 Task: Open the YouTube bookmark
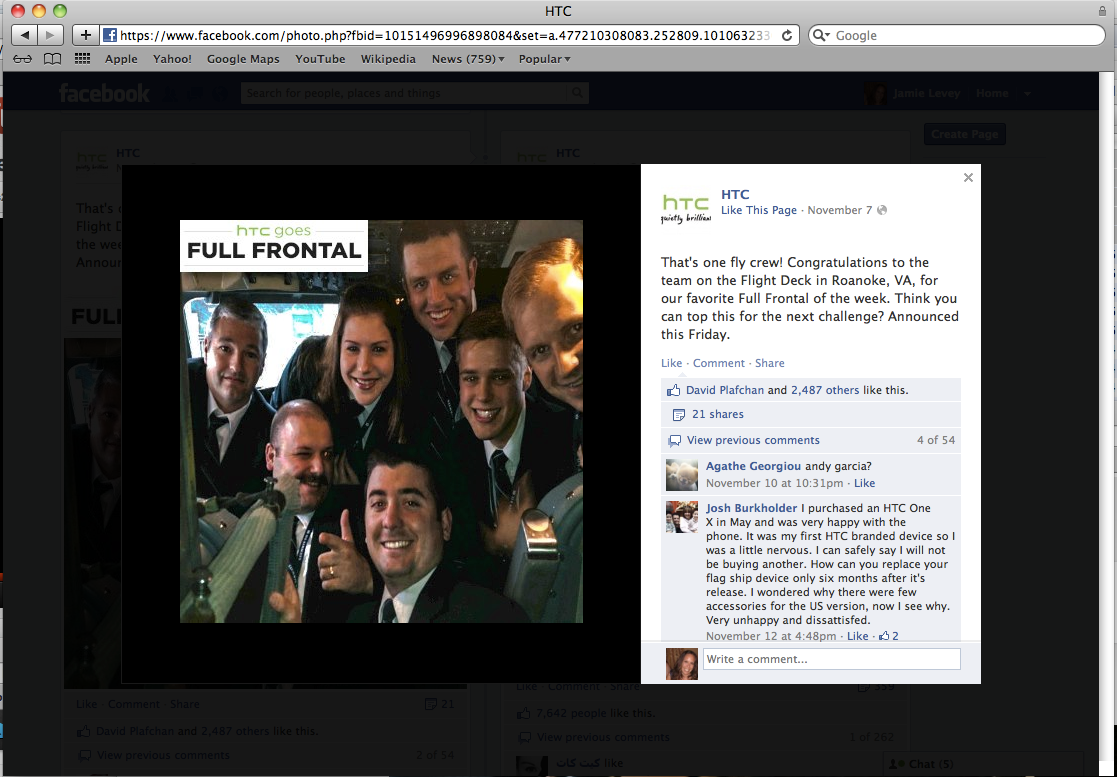pyautogui.click(x=320, y=59)
